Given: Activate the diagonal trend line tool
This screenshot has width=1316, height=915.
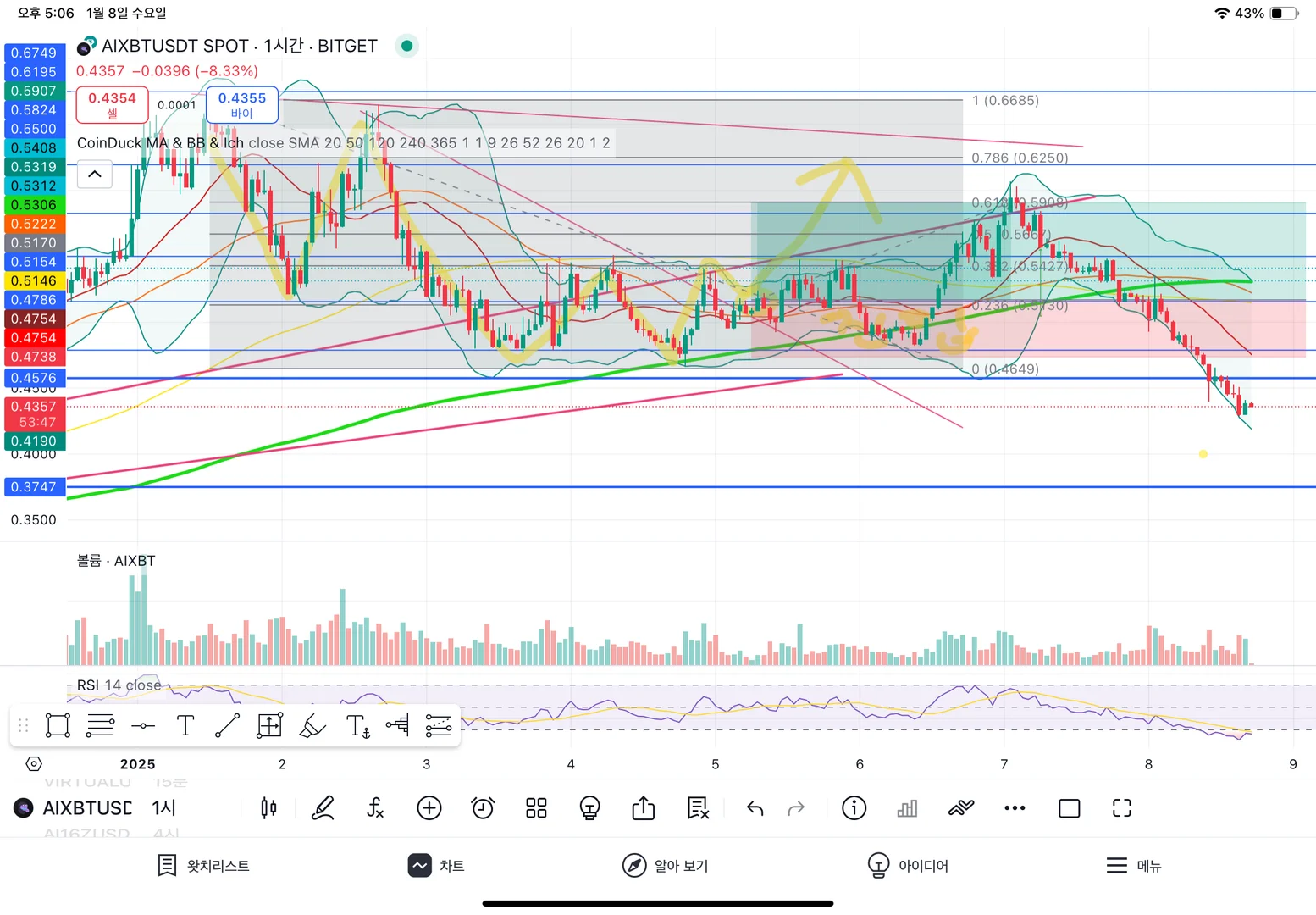Looking at the screenshot, I should coord(227,725).
